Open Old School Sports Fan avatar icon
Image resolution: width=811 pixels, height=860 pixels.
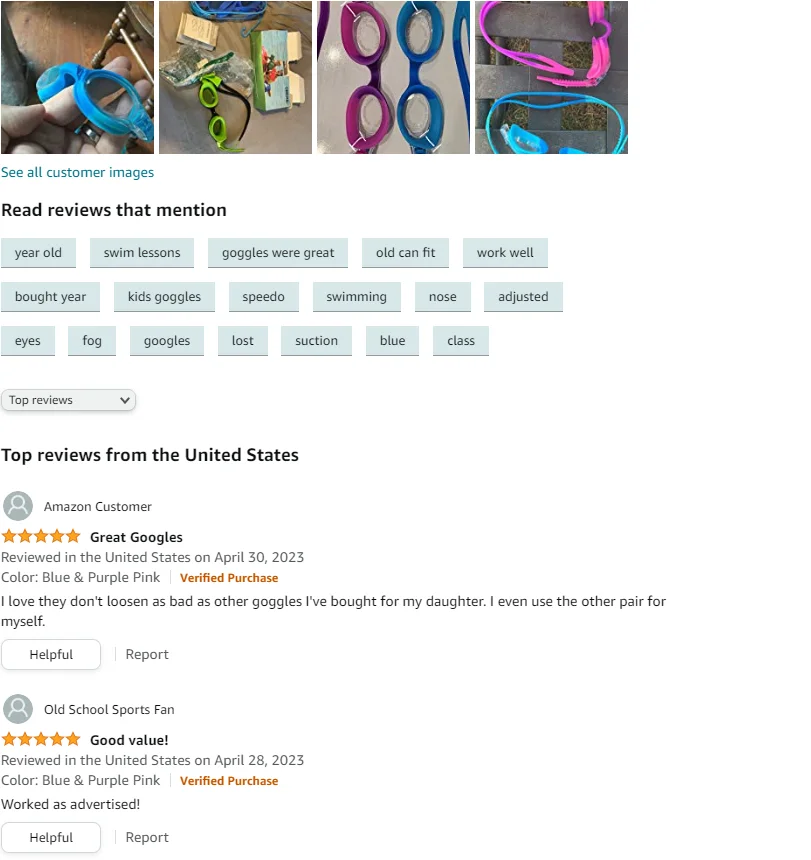(x=18, y=709)
